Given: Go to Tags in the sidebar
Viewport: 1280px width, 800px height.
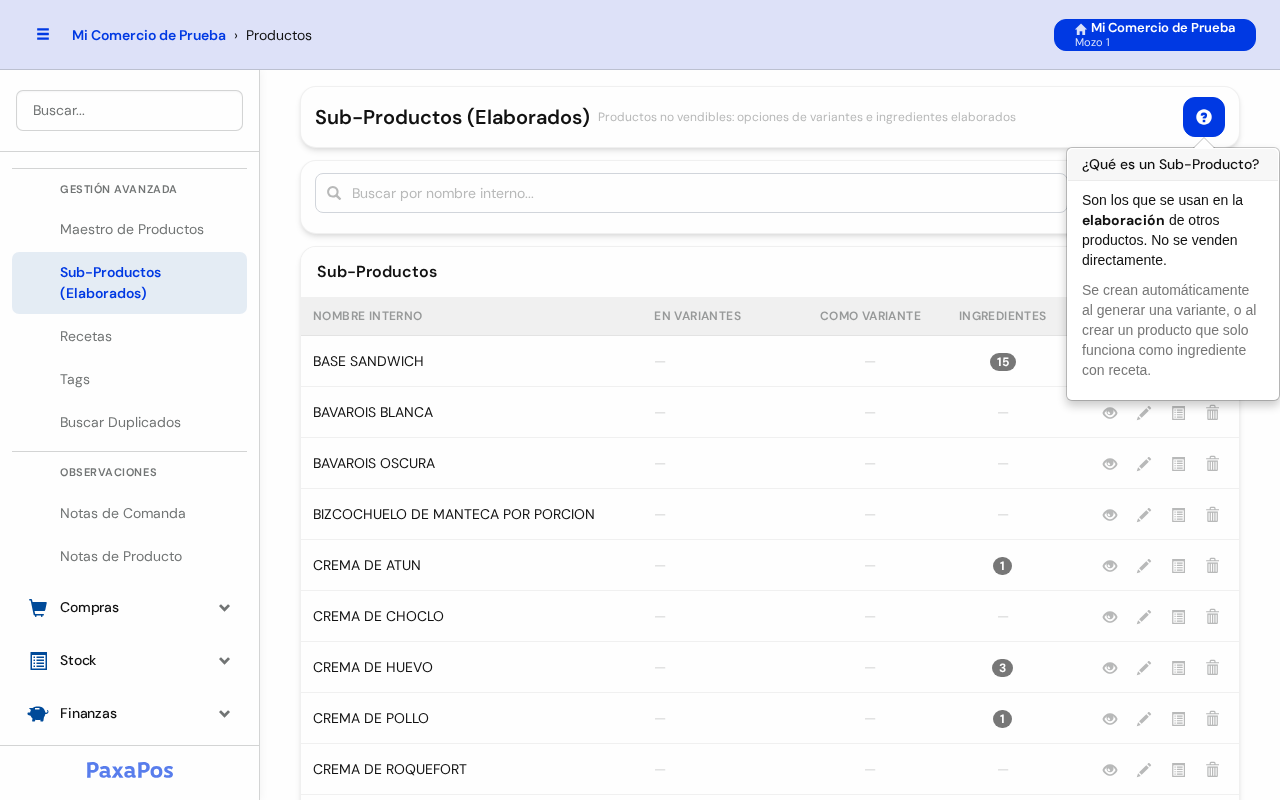Looking at the screenshot, I should pos(75,379).
